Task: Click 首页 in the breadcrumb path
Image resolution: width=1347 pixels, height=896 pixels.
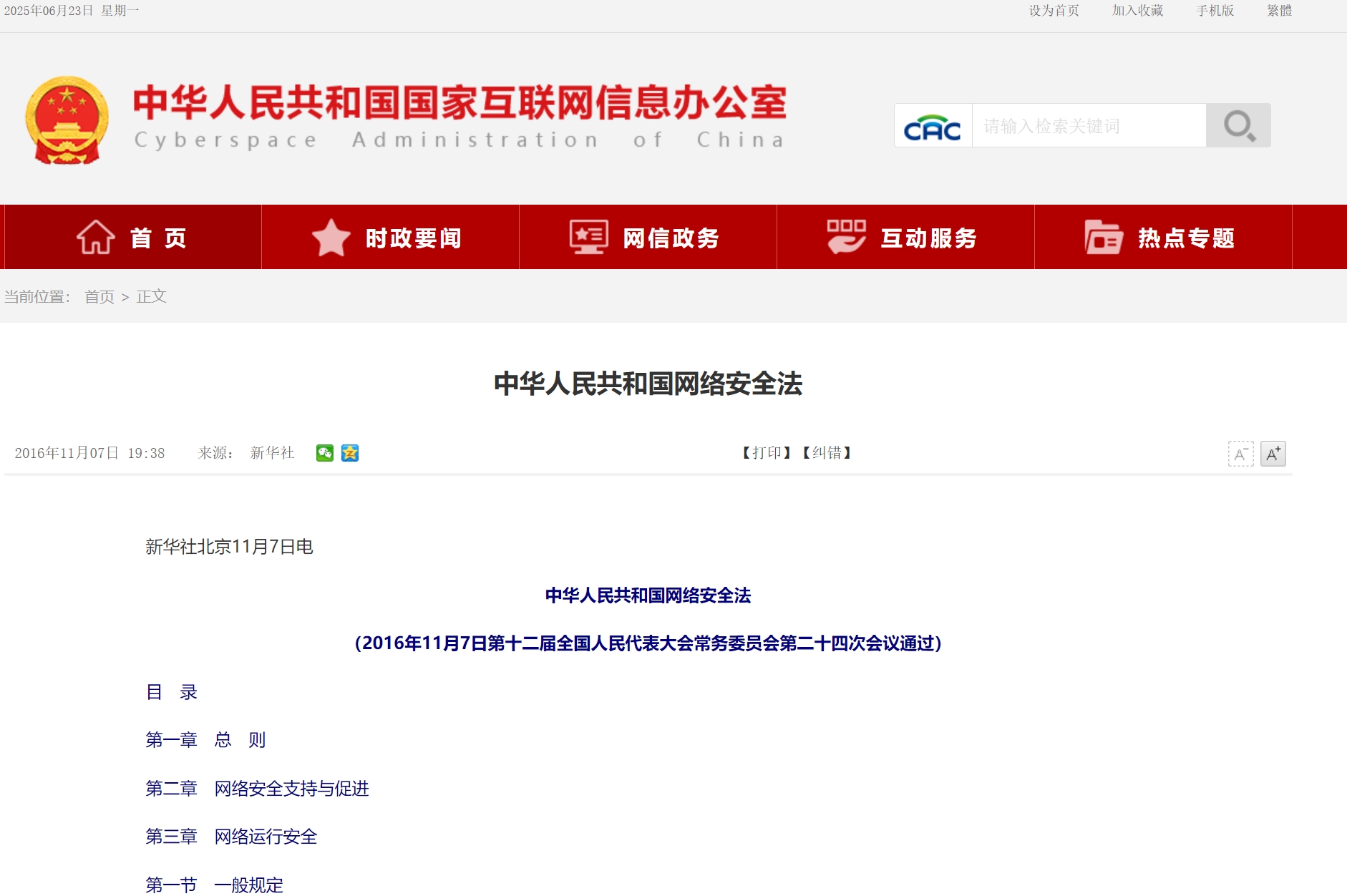Action: 99,297
